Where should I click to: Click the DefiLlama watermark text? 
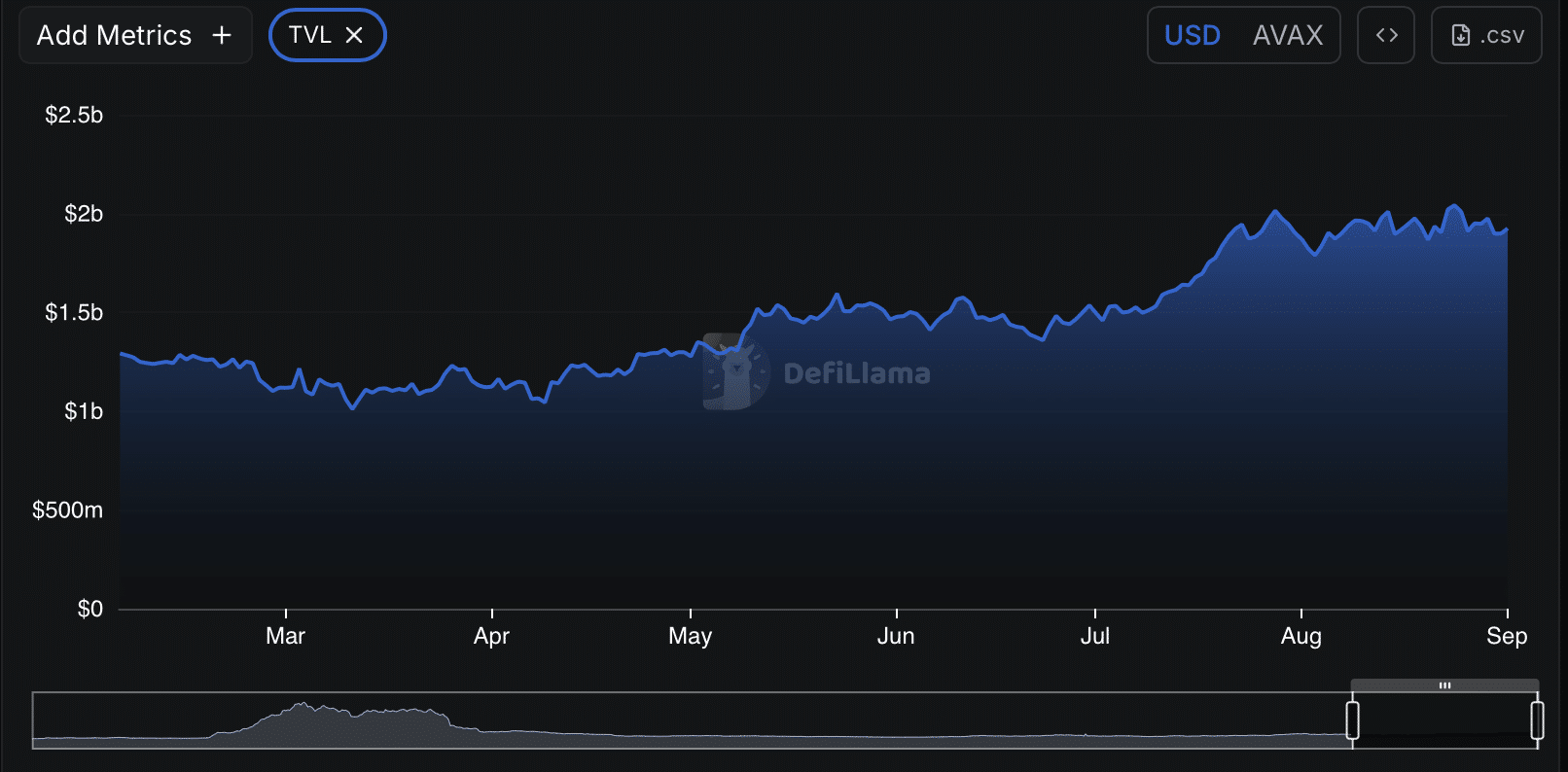click(856, 373)
